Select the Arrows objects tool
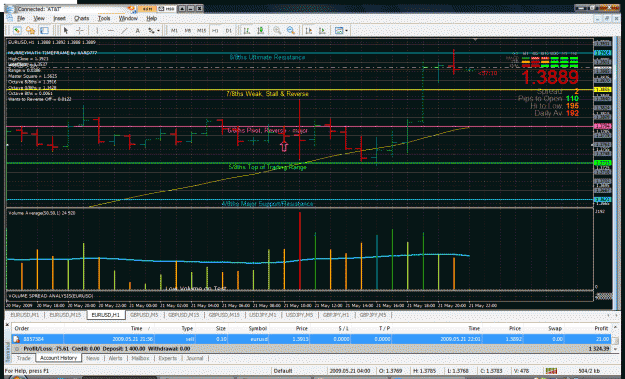 [151, 30]
